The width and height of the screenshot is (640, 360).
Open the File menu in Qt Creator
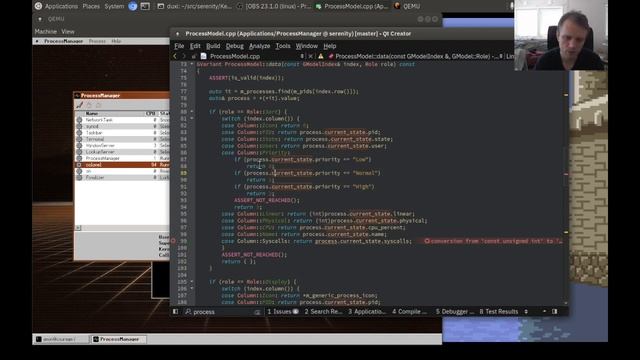179,46
